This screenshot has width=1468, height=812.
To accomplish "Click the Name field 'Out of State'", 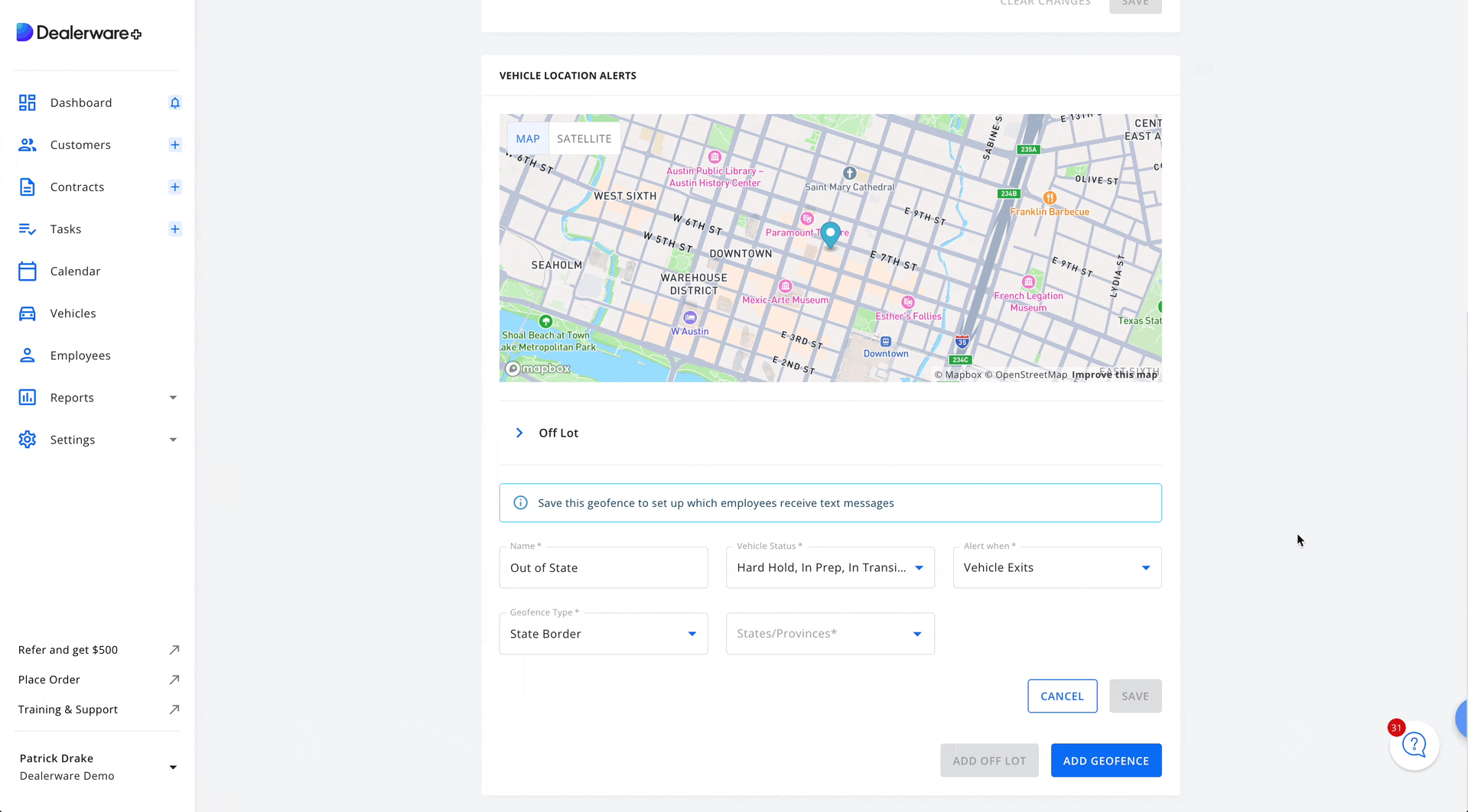I will 604,567.
